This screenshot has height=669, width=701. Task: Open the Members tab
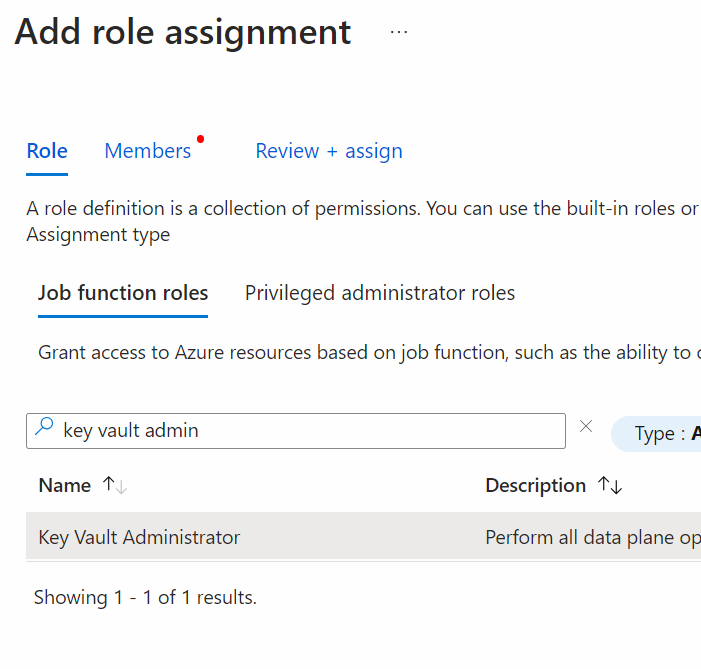tap(148, 151)
